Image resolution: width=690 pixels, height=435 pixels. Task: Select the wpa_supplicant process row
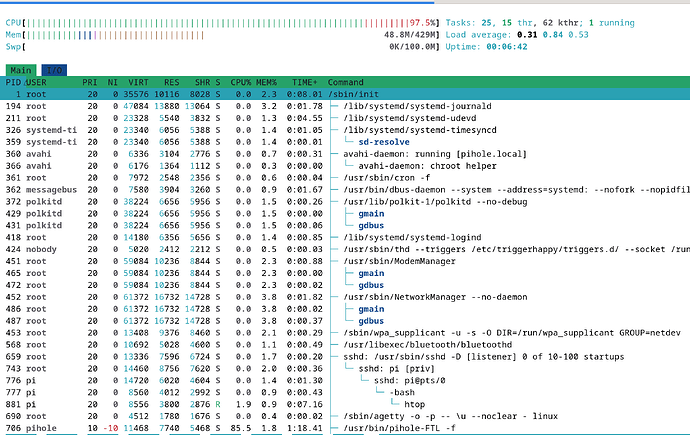(345, 333)
